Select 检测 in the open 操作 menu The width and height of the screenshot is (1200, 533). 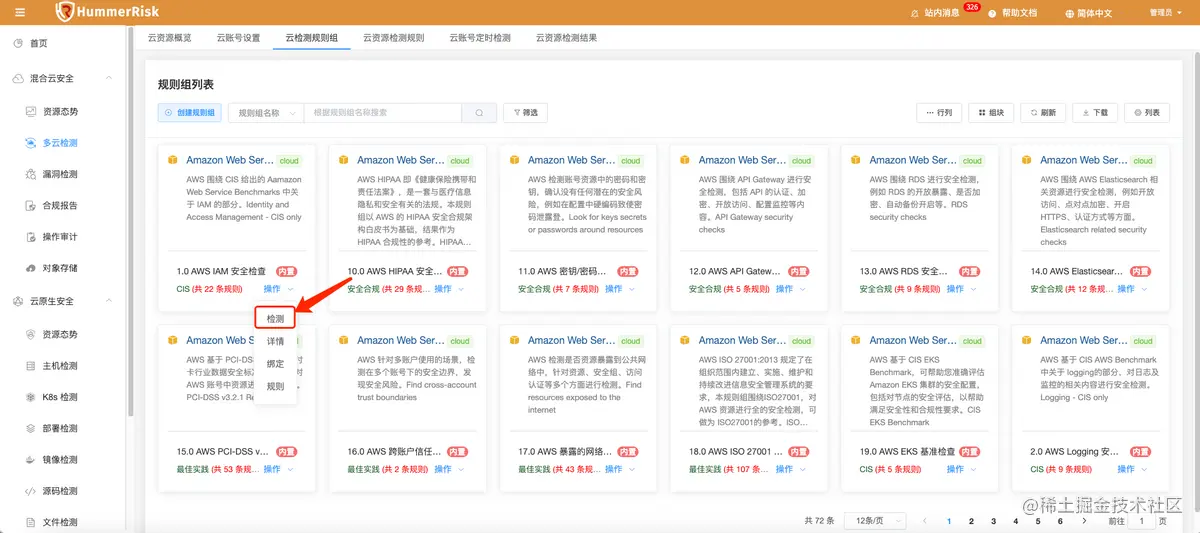(x=275, y=319)
